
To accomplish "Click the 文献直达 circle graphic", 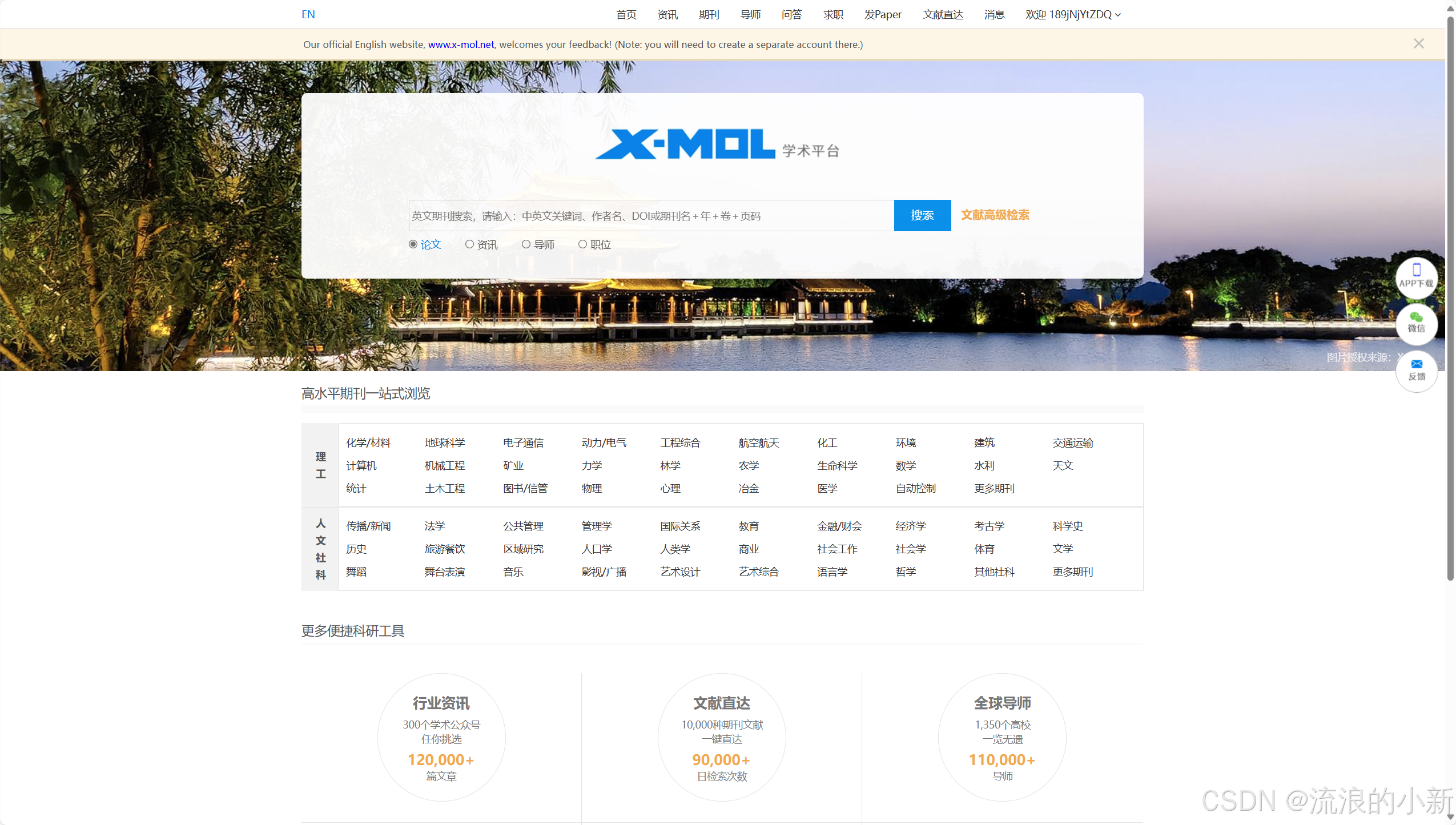I will 722,737.
